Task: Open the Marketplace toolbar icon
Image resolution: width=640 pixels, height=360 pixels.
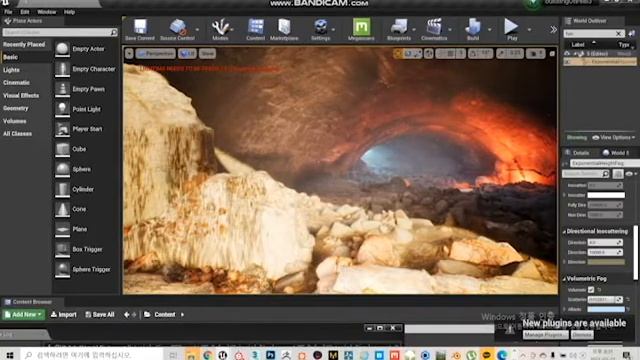Action: tap(284, 29)
